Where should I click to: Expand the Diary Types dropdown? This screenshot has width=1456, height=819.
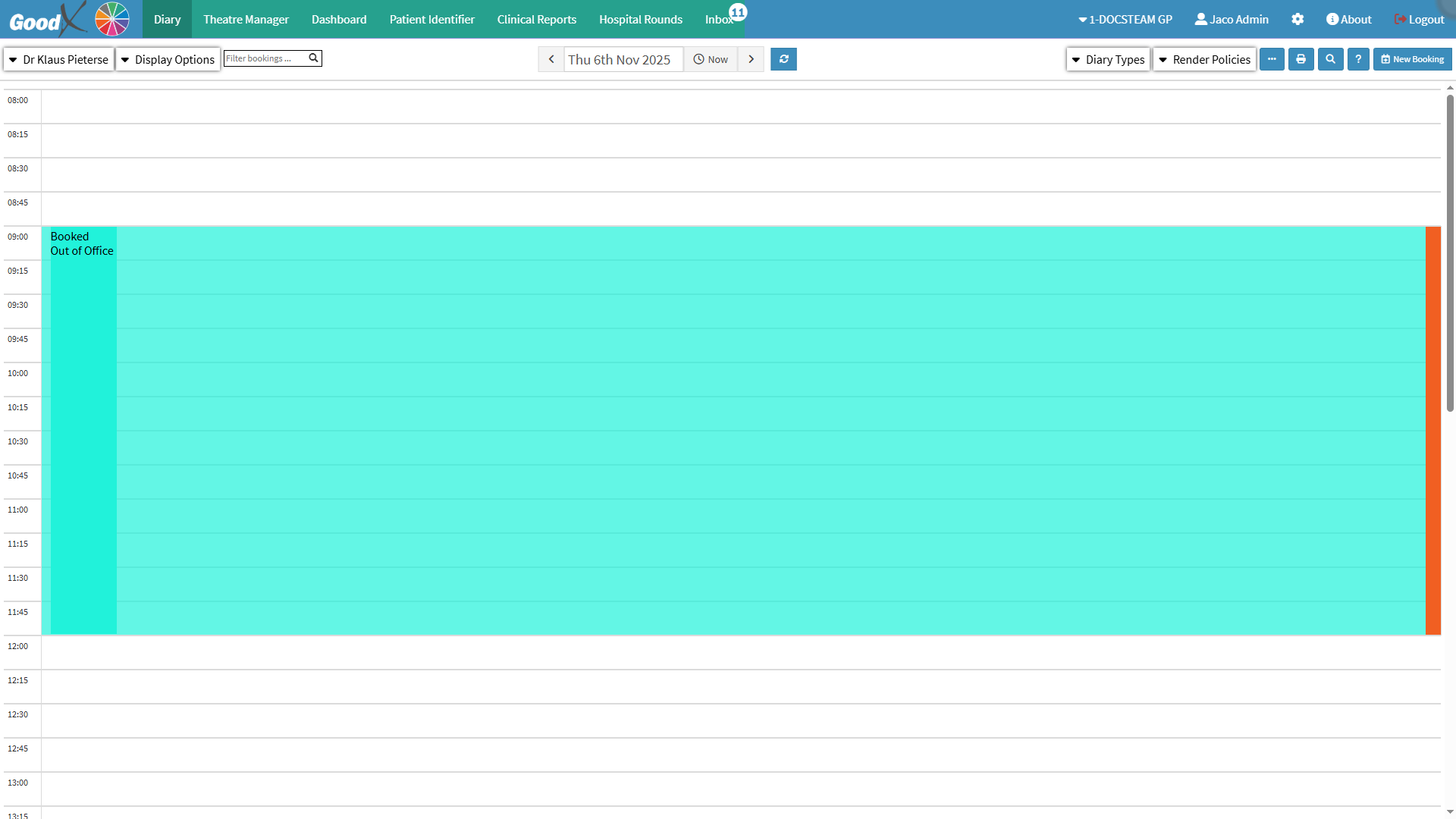(1108, 59)
